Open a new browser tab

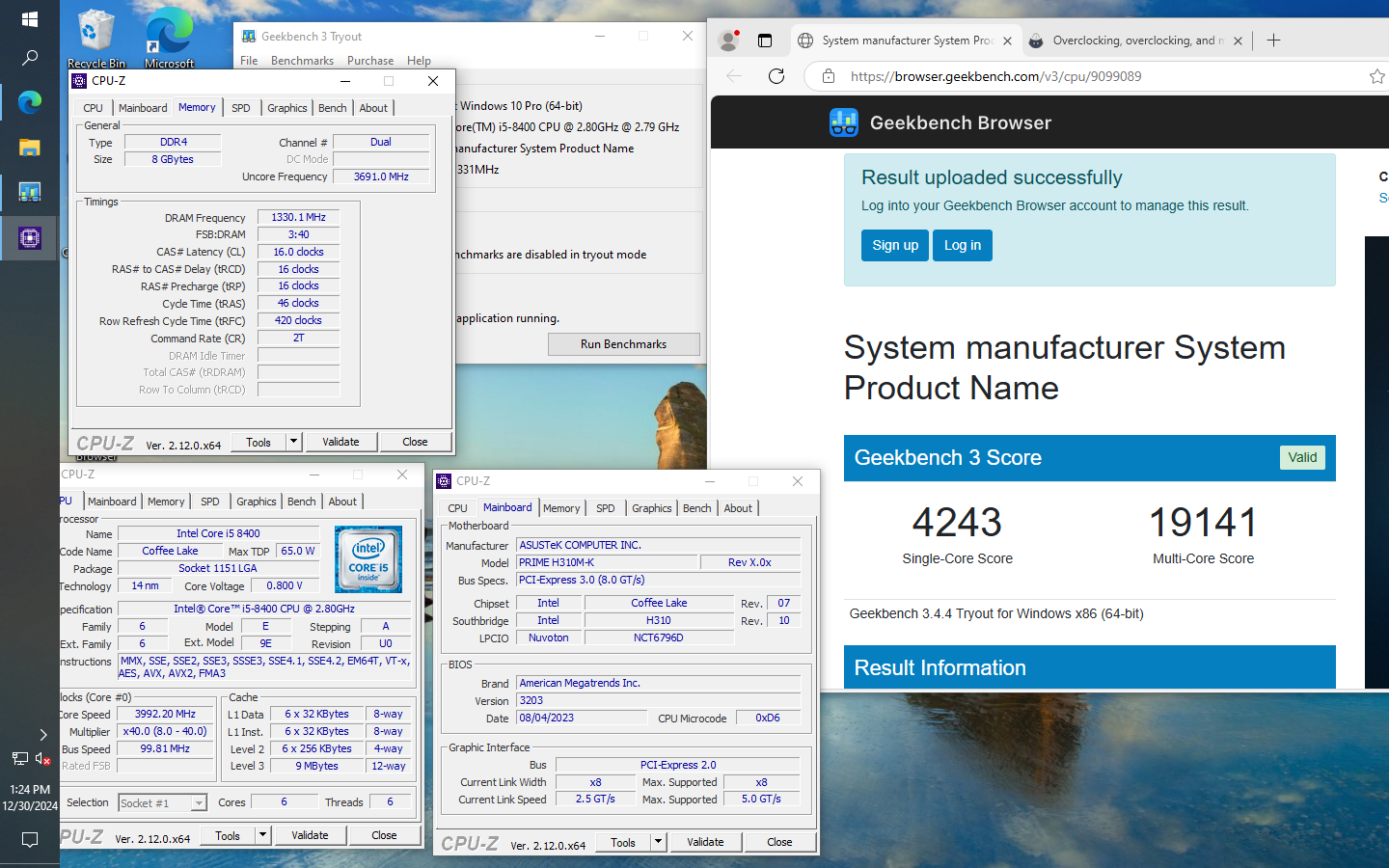coord(1273,41)
